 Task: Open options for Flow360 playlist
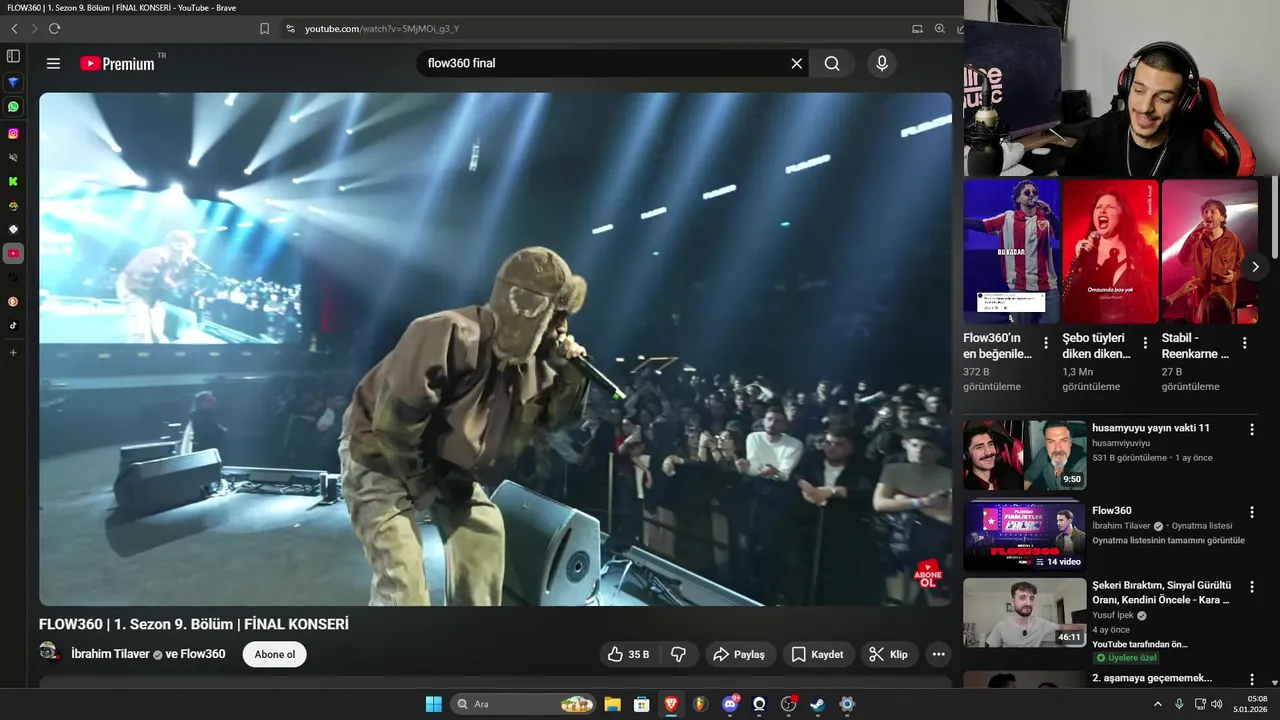[1251, 512]
